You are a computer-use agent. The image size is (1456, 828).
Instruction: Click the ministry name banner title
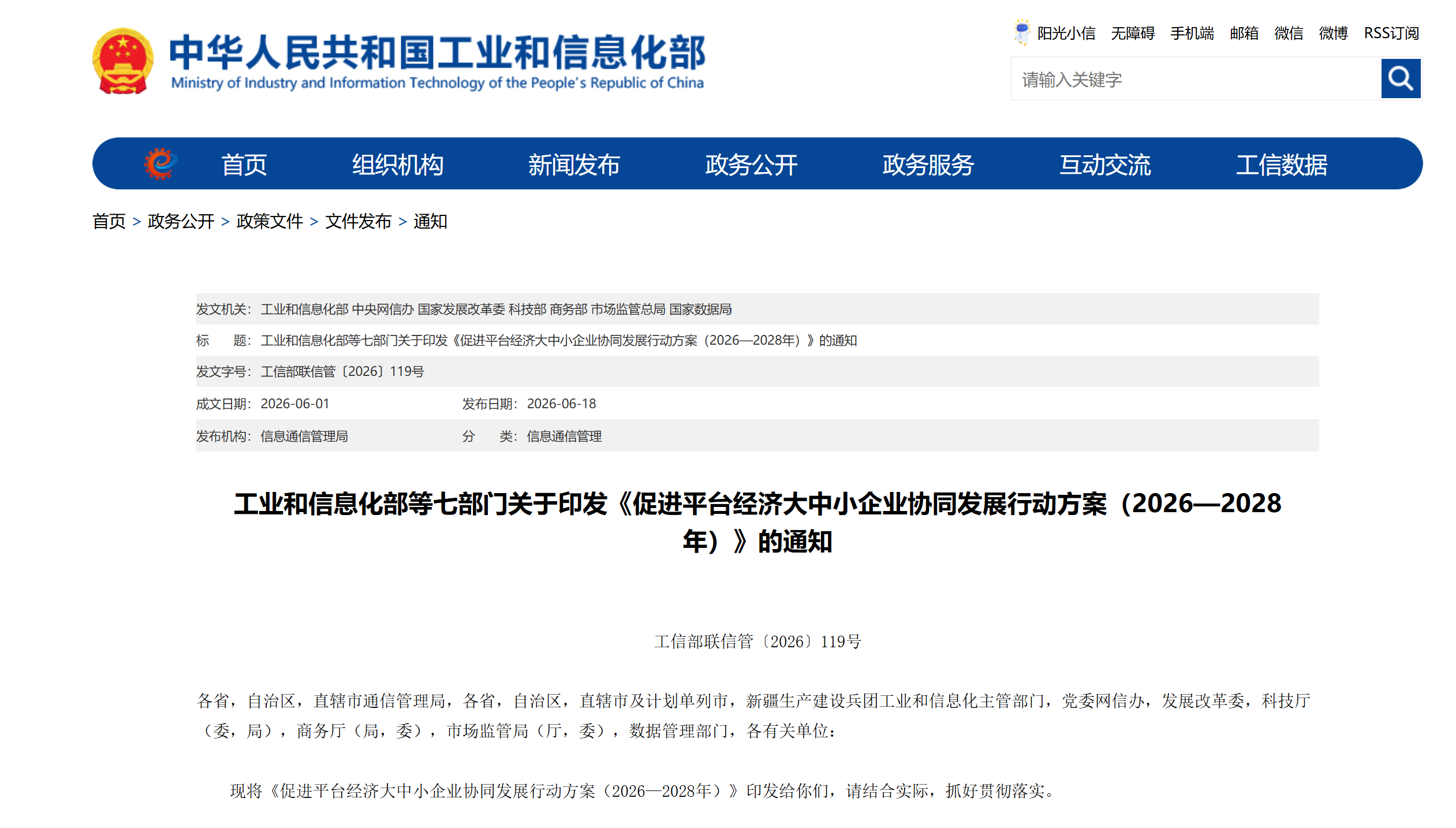pyautogui.click(x=438, y=52)
